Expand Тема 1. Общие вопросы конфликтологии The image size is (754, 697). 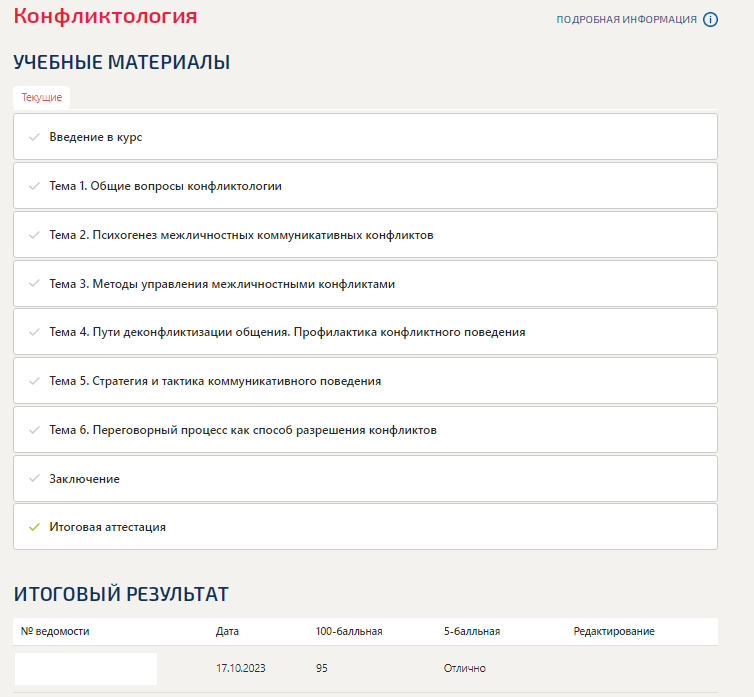tap(365, 186)
